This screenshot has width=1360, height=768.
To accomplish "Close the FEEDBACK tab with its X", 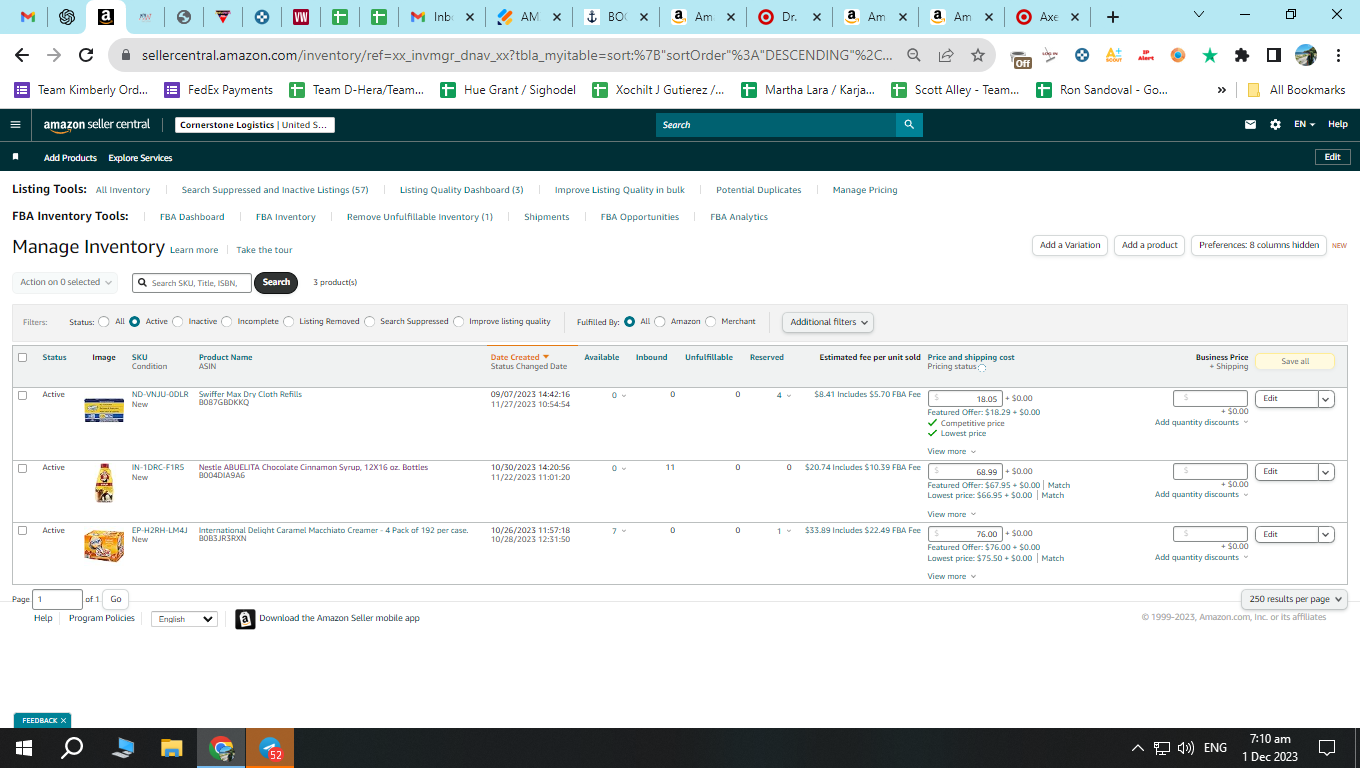I will (x=63, y=720).
